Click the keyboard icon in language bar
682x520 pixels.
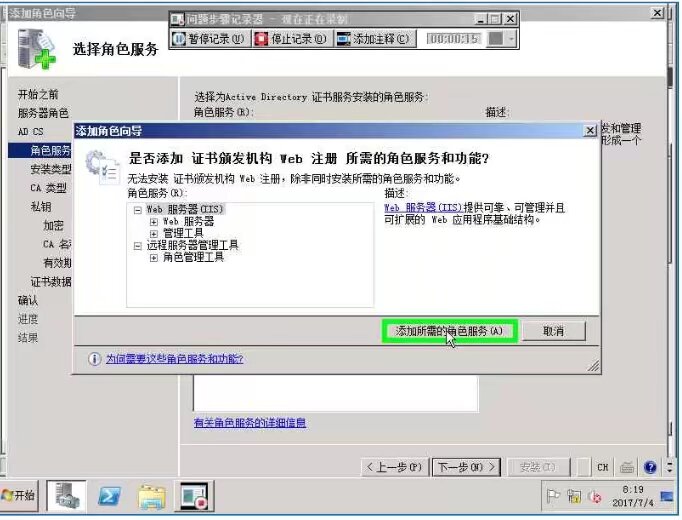coord(627,467)
